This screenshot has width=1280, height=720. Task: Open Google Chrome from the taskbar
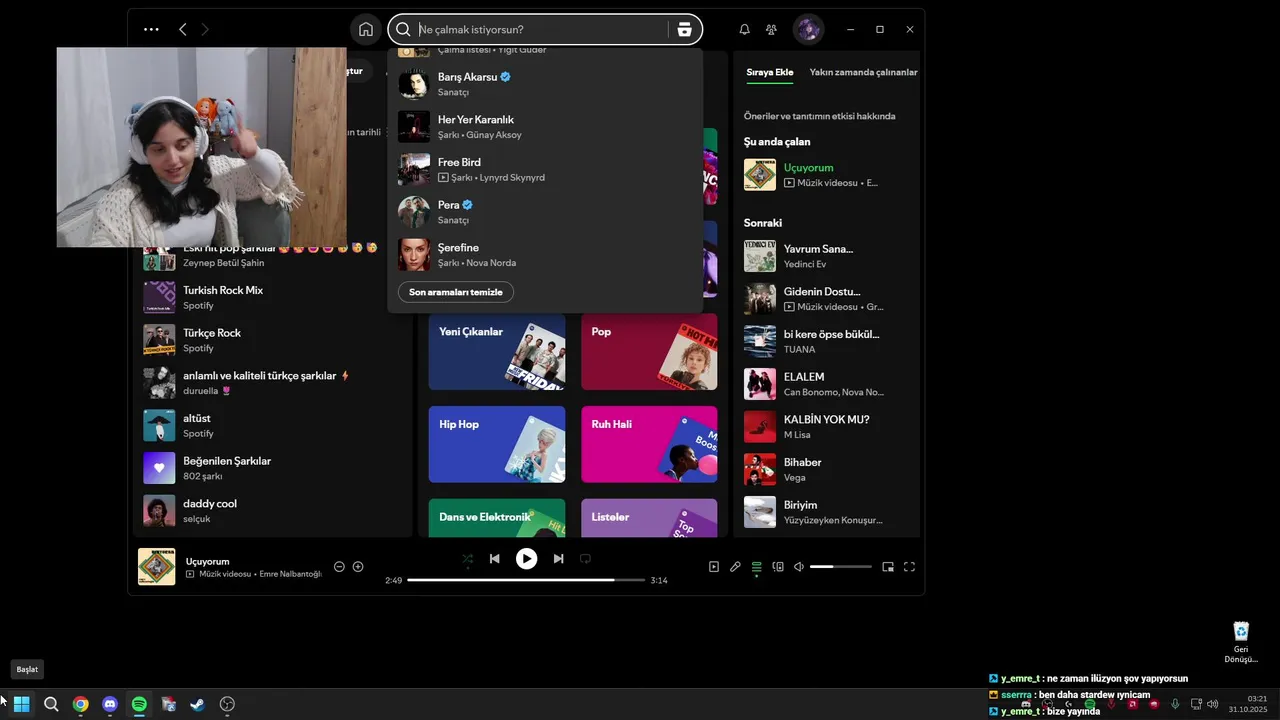click(80, 704)
